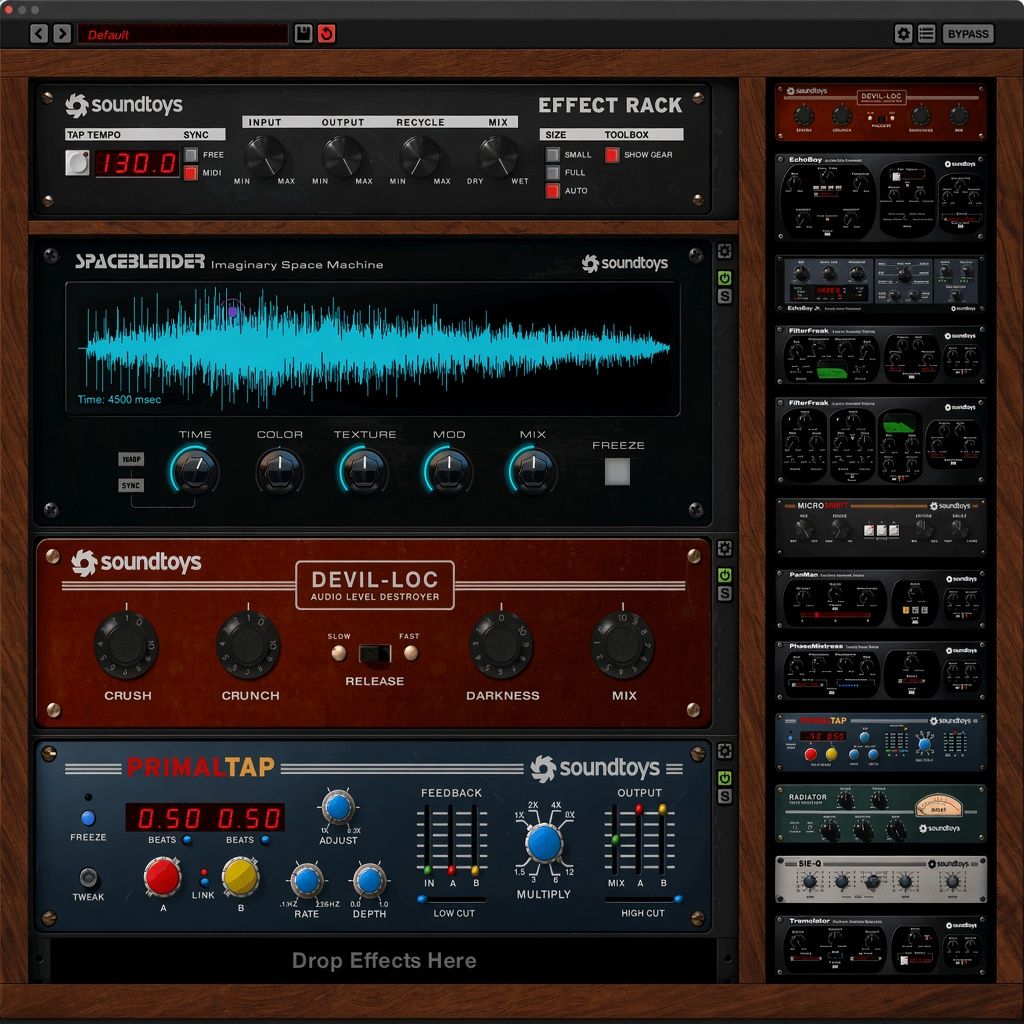
Task: Click the BYPASS button
Action: 968,33
